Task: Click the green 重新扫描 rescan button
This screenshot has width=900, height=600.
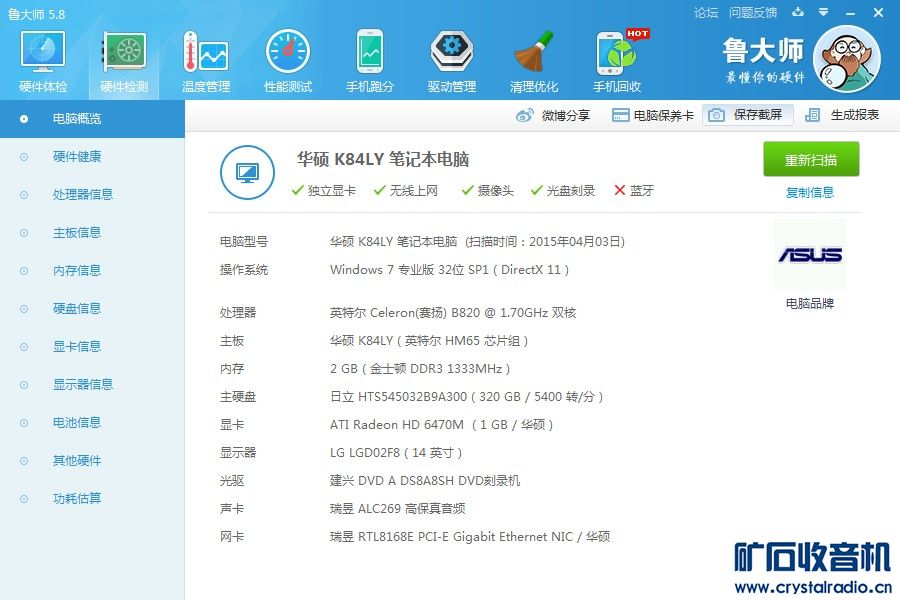Action: (x=811, y=159)
